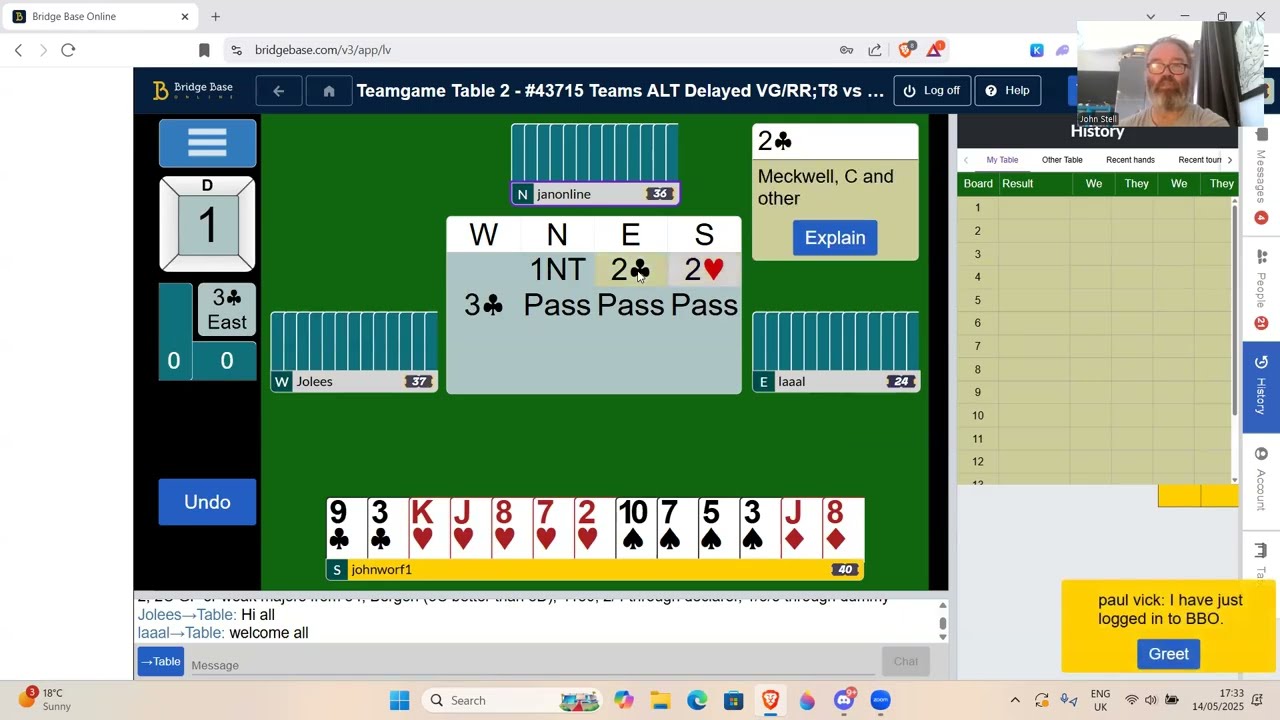Click West player Jolees name
This screenshot has width=1280, height=720.
click(314, 381)
